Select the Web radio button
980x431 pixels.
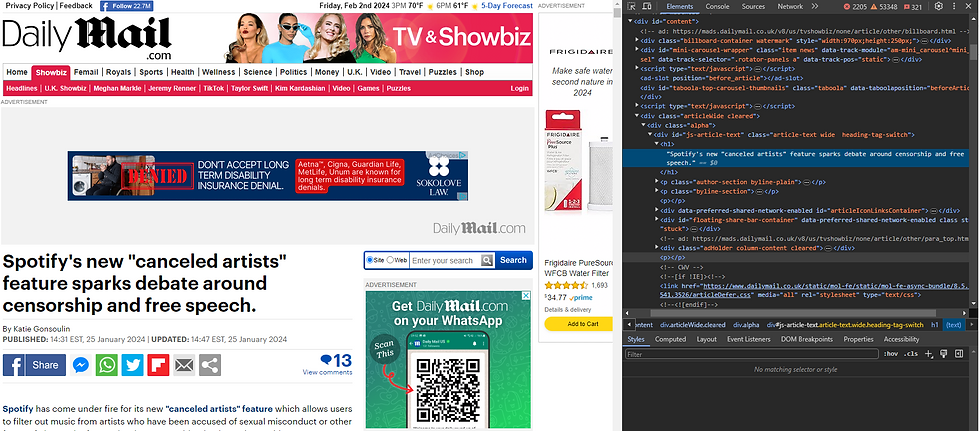point(391,260)
